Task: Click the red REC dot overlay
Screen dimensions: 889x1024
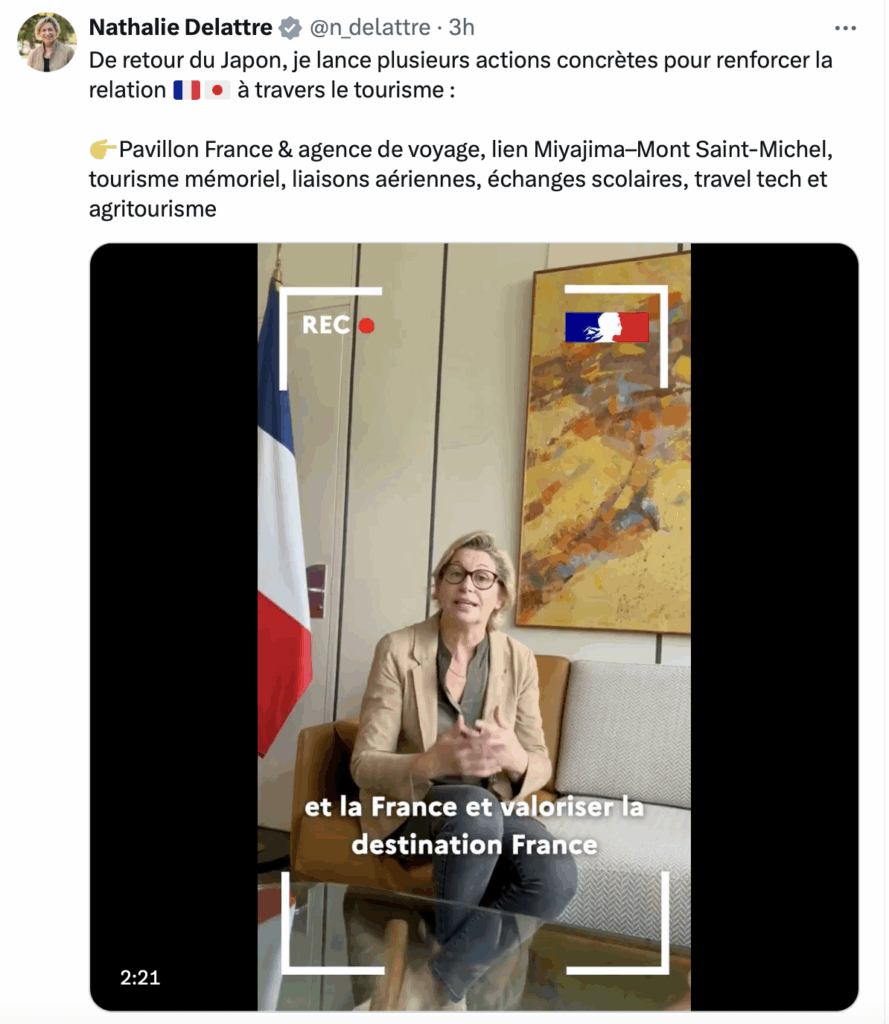Action: (x=366, y=325)
